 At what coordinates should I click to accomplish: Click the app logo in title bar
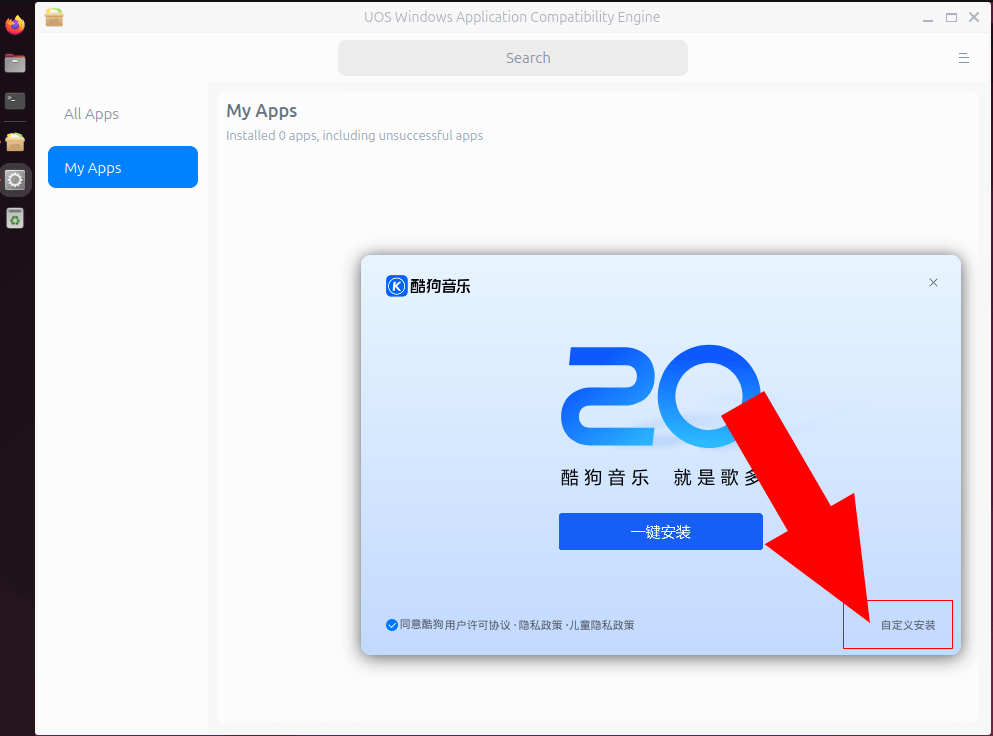54,17
